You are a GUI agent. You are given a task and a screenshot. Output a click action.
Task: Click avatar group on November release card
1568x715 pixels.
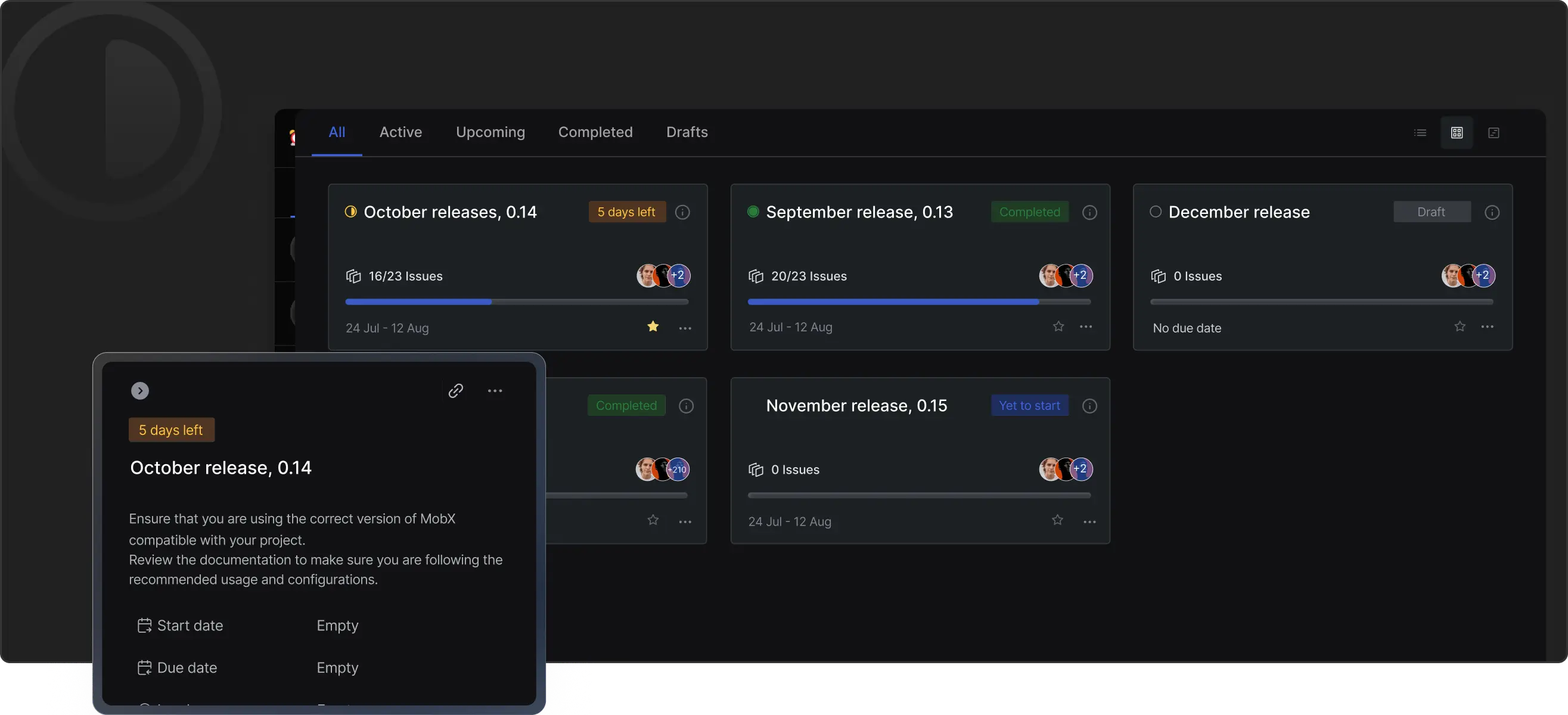pos(1066,469)
